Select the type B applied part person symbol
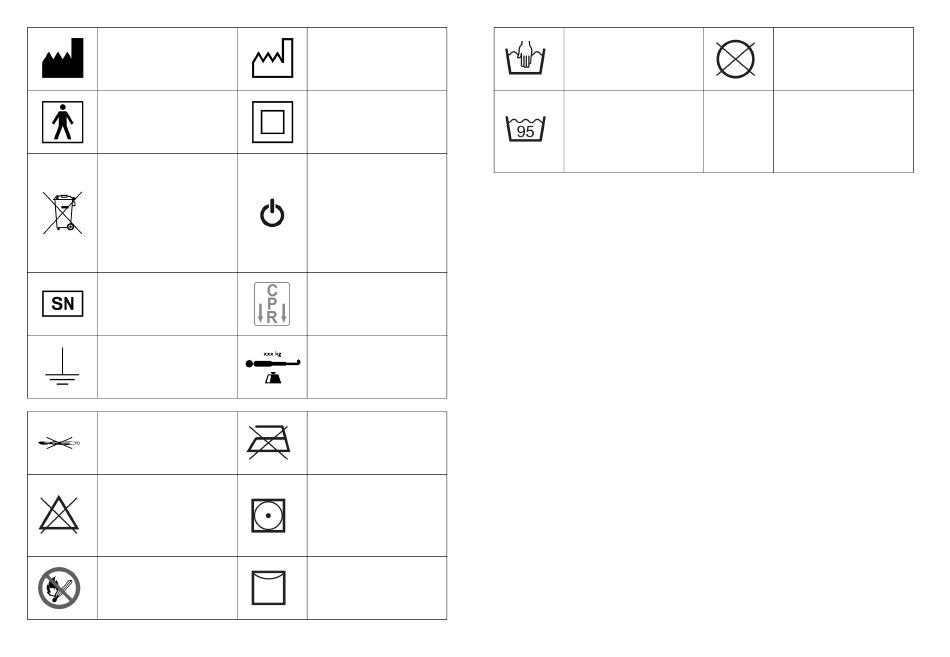950x657 pixels. point(62,122)
